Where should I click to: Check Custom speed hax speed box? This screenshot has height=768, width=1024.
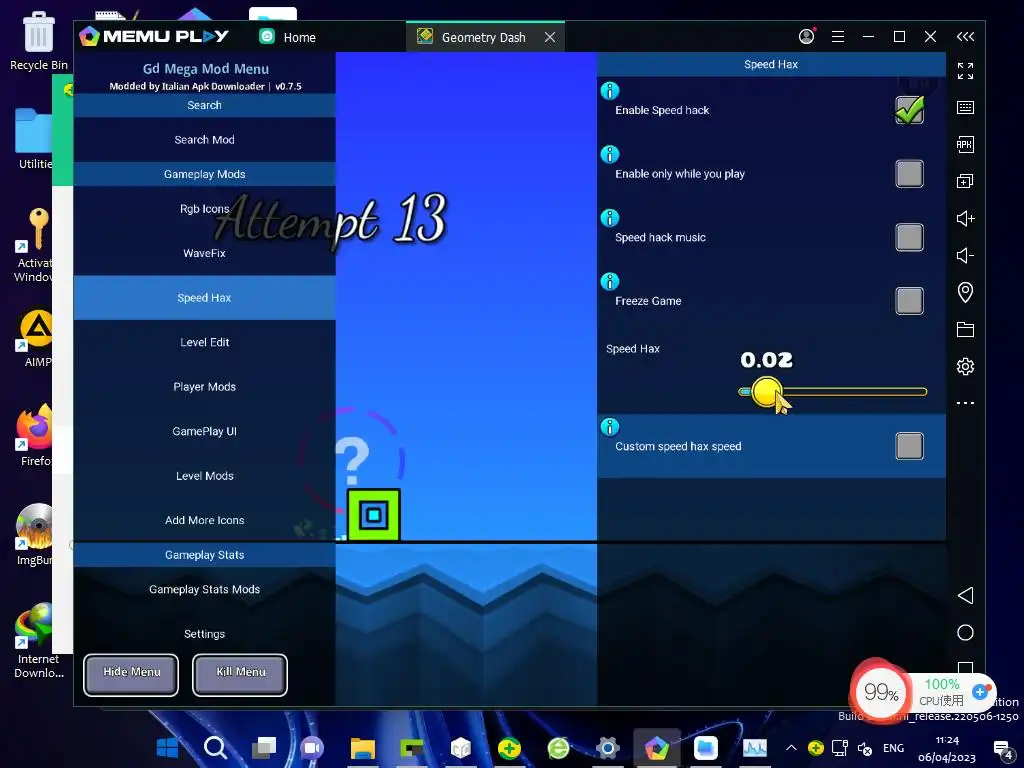pos(909,446)
